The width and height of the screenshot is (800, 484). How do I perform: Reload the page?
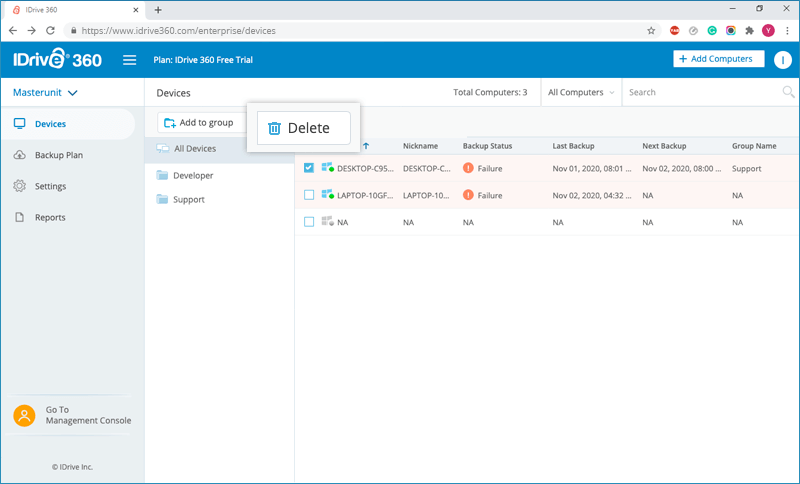[x=50, y=31]
